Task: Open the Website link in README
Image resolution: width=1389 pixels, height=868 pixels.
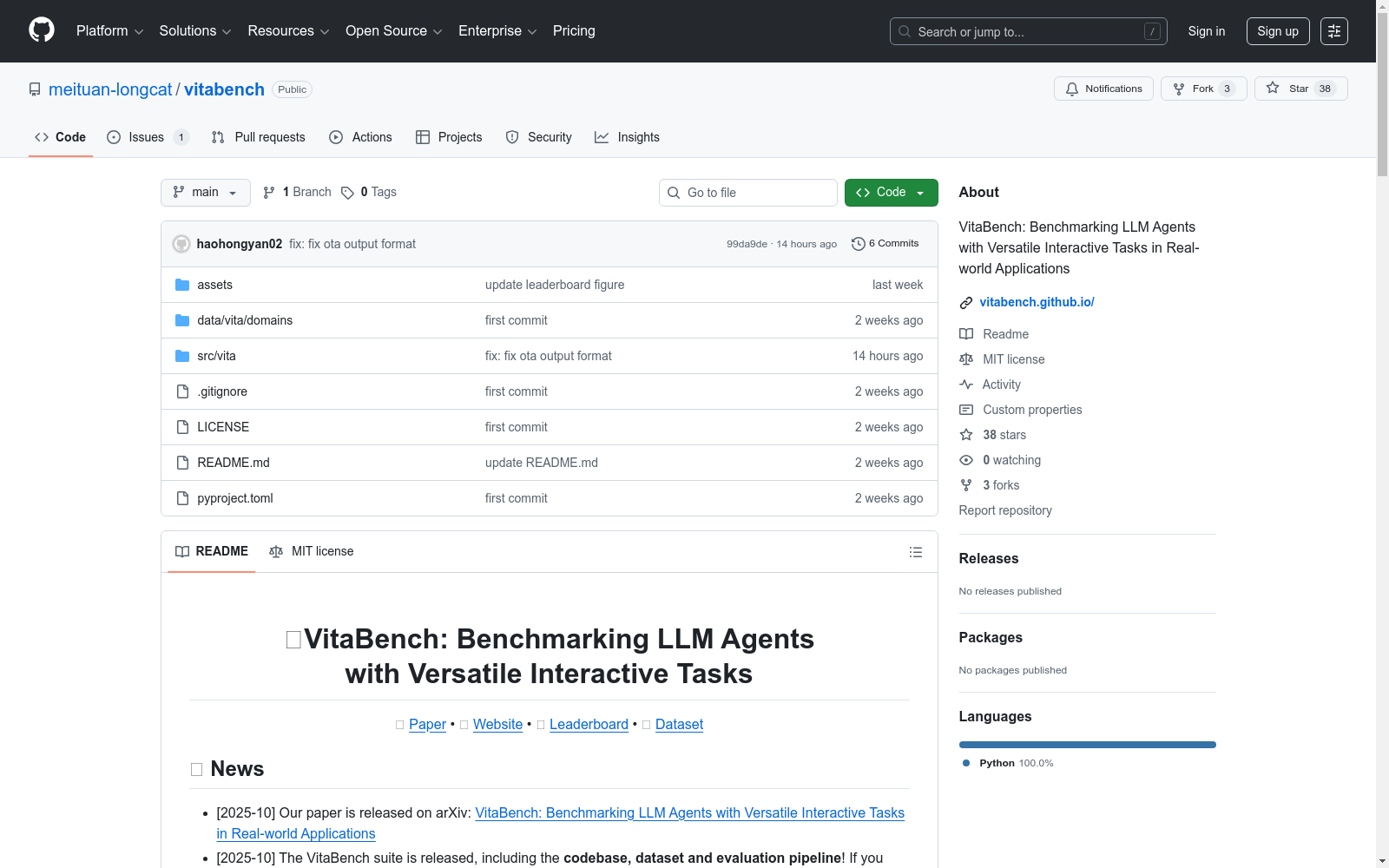Action: pyautogui.click(x=497, y=725)
